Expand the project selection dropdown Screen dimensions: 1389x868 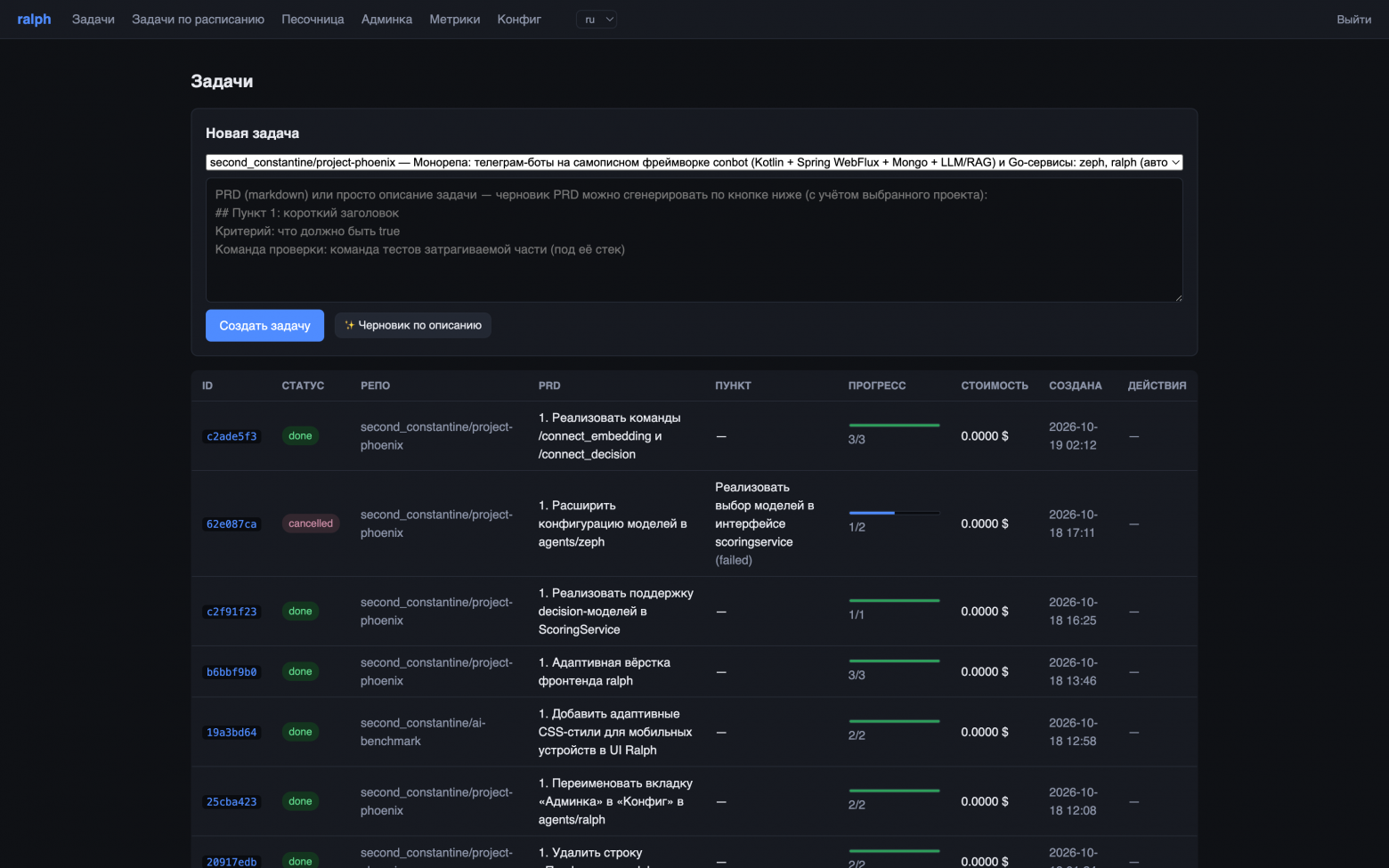(694, 162)
